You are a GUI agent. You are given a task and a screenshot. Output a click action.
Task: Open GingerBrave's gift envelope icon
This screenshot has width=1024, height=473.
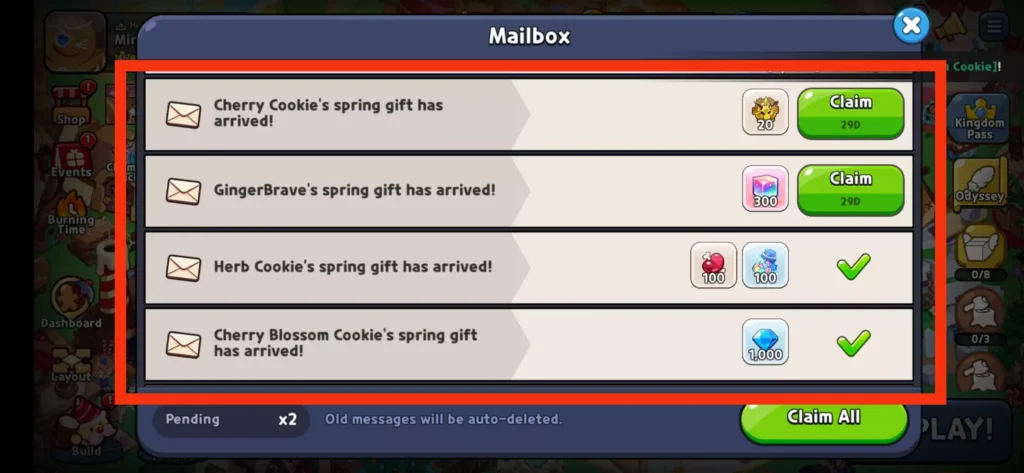click(183, 191)
